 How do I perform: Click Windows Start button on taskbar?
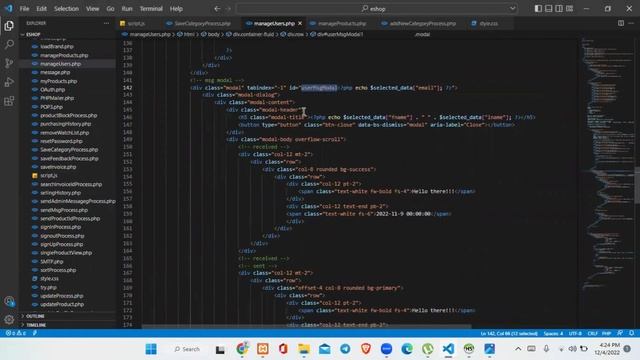pos(151,349)
